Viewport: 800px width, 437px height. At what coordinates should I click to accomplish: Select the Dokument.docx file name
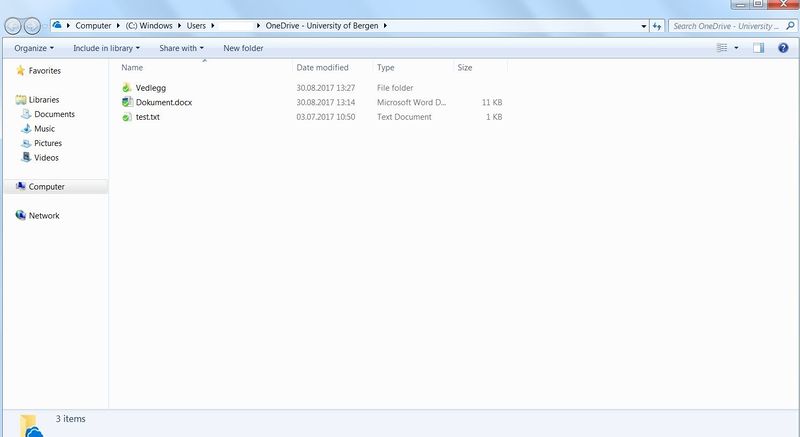(x=164, y=102)
